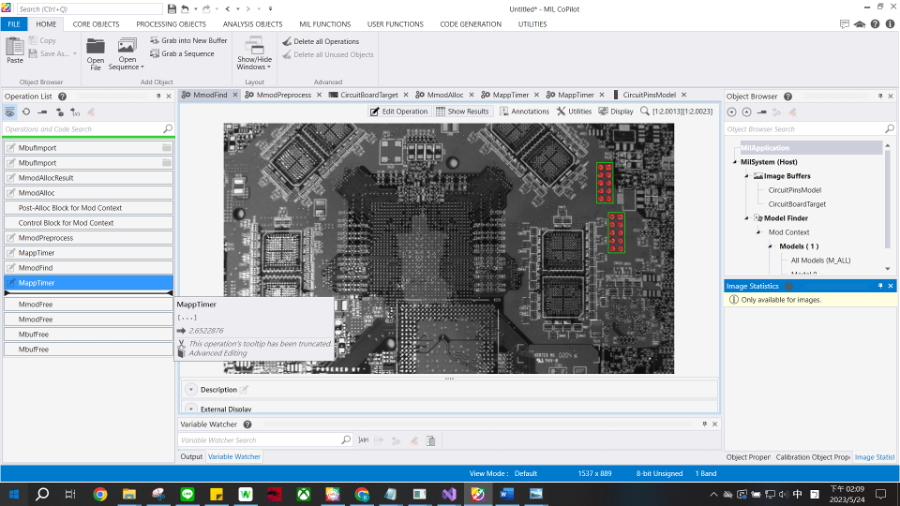Open Word from the Windows taskbar
The width and height of the screenshot is (900, 506).
point(507,494)
